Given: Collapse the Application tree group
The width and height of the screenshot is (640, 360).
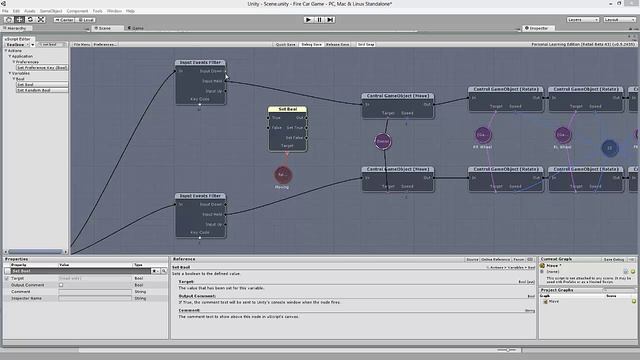Looking at the screenshot, I should [x=10, y=56].
